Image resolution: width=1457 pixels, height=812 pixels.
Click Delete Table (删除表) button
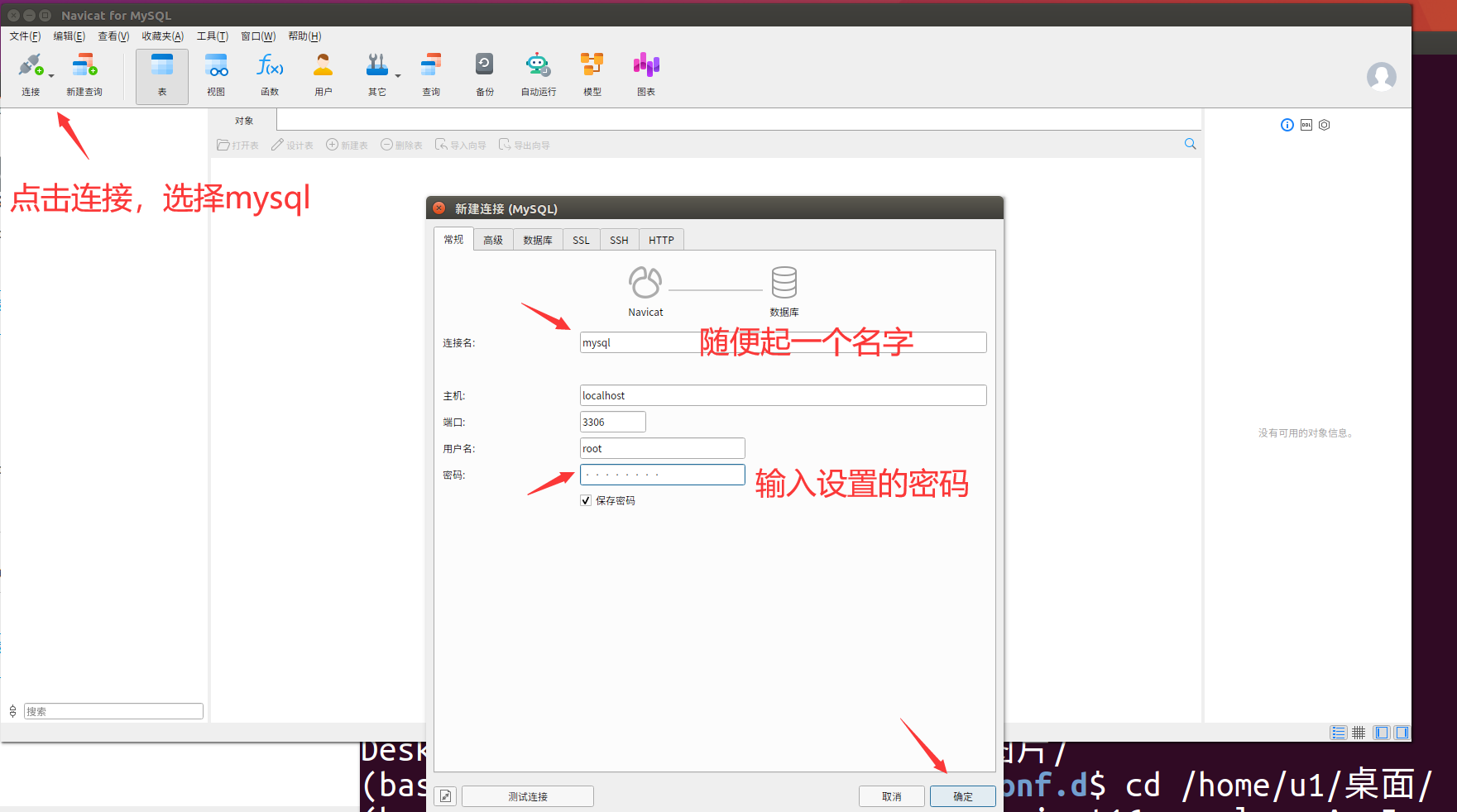[x=401, y=145]
